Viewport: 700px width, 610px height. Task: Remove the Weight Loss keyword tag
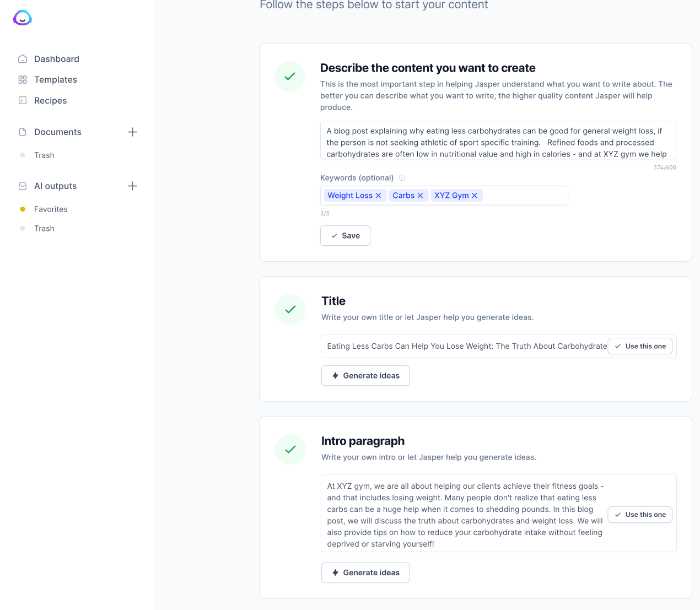click(x=379, y=196)
